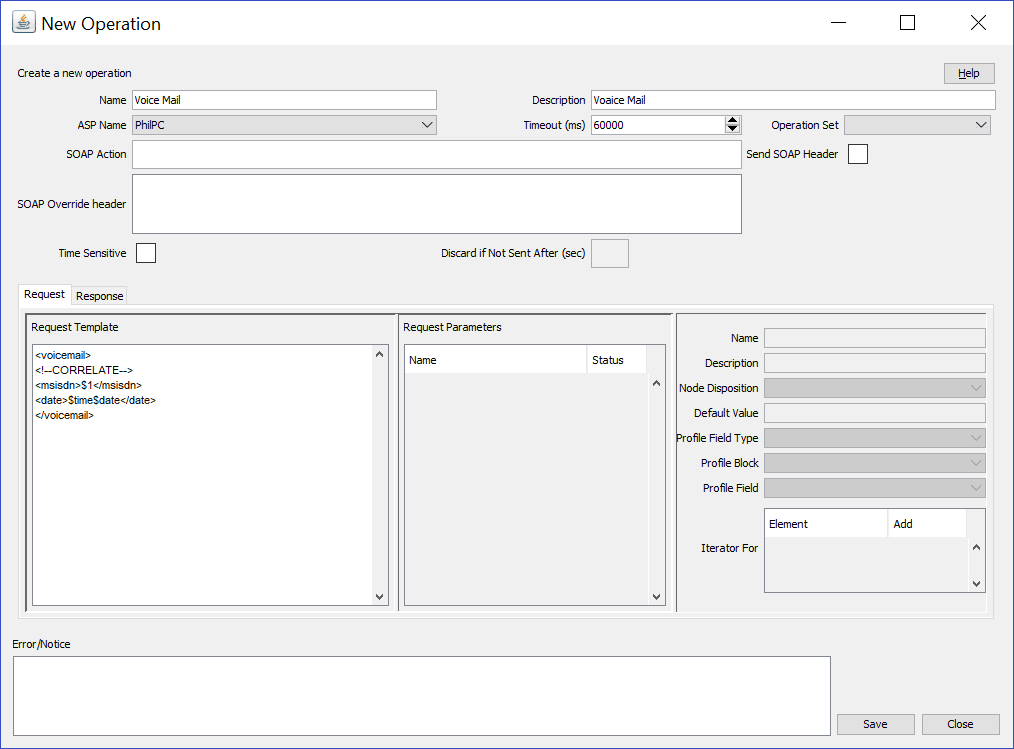The image size is (1014, 749).
Task: Click the Element column header in Iterator For
Action: click(x=826, y=524)
